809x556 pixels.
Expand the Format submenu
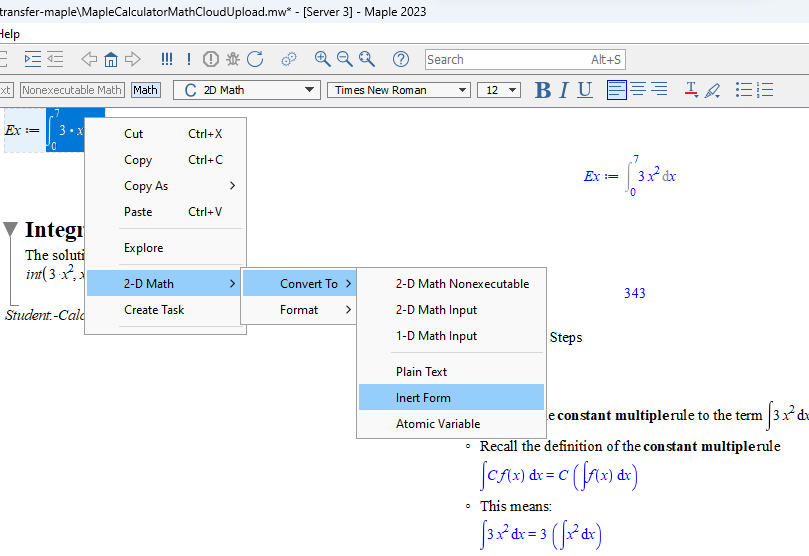(x=299, y=310)
